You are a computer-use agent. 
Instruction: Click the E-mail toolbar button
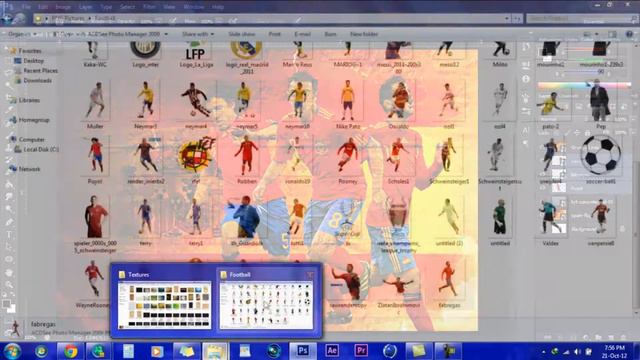(302, 34)
